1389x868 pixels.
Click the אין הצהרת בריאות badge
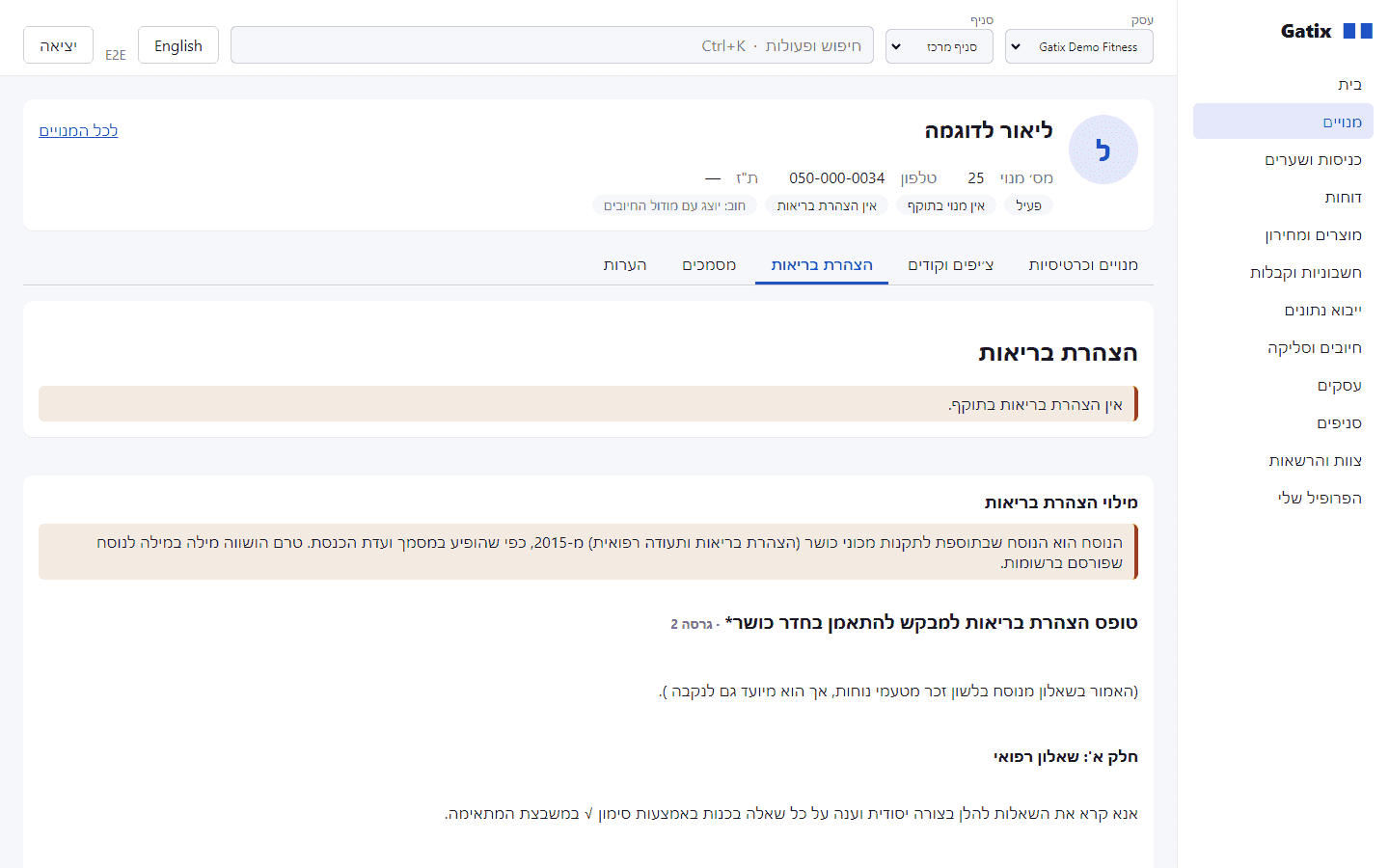pos(827,205)
